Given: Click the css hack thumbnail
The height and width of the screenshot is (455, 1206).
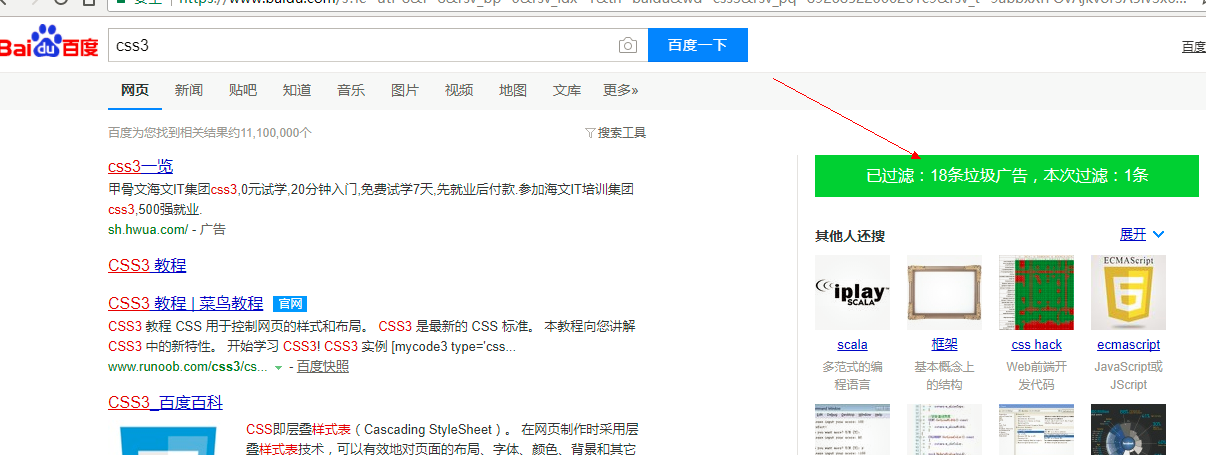Looking at the screenshot, I should tap(1036, 292).
